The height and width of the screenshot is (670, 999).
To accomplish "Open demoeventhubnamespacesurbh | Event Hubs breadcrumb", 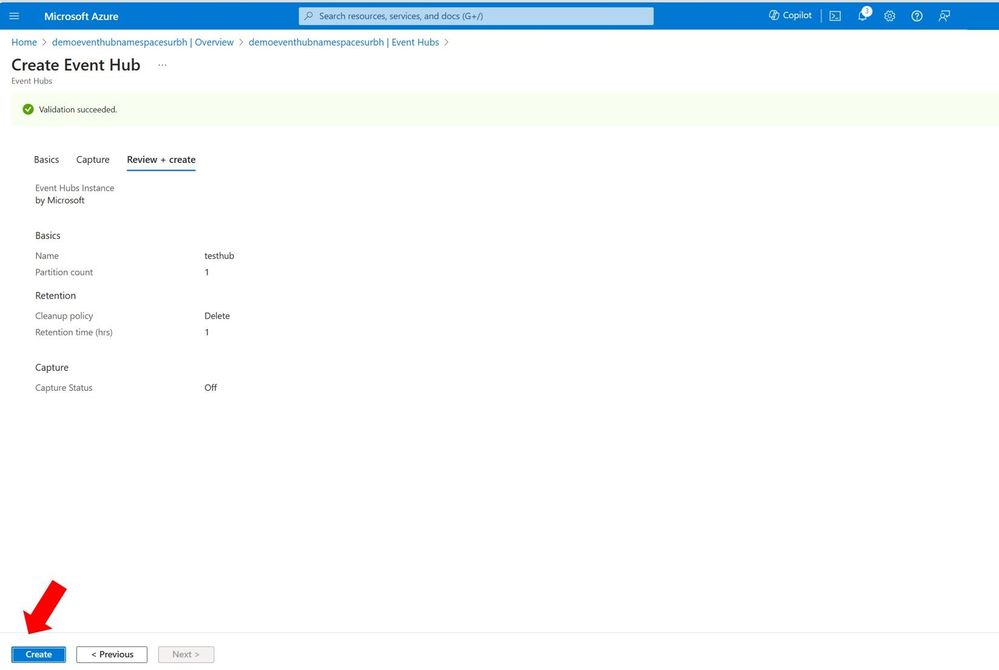I will point(343,42).
